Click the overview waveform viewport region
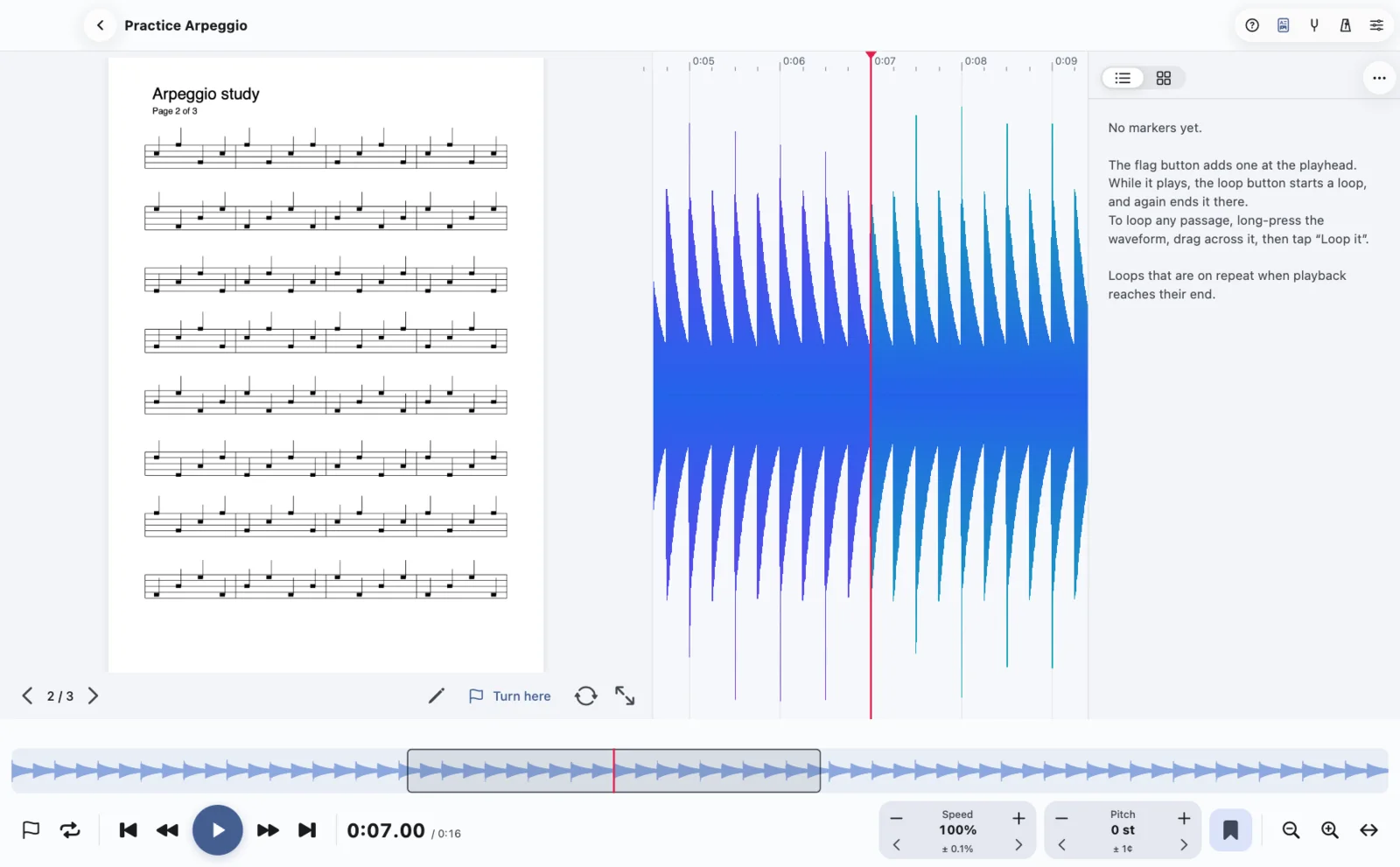This screenshot has width=1400, height=867. click(613, 771)
